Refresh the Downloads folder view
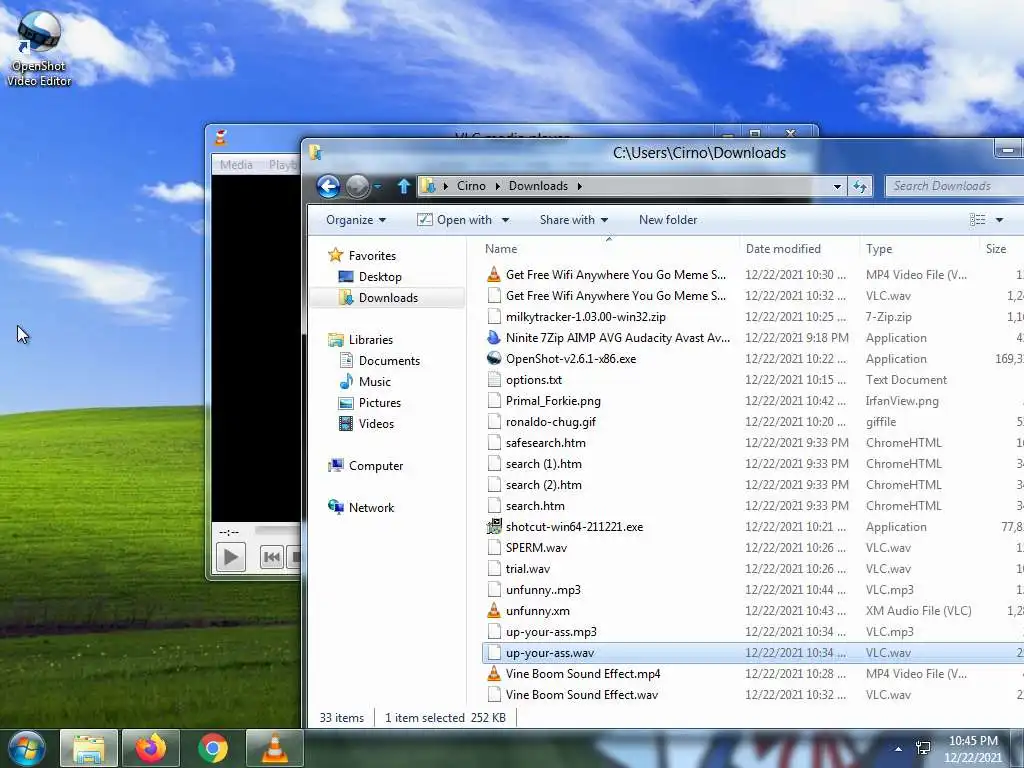The image size is (1024, 768). (x=860, y=187)
